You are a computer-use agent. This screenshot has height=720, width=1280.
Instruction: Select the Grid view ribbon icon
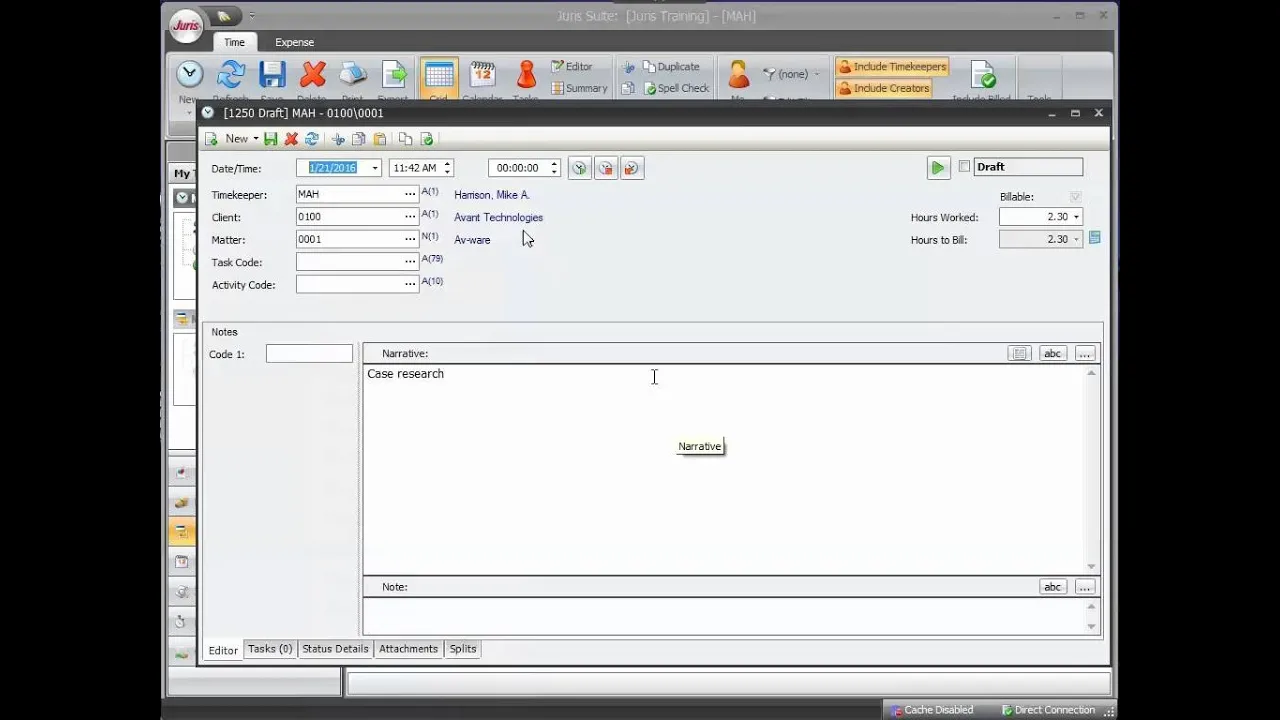pyautogui.click(x=438, y=76)
